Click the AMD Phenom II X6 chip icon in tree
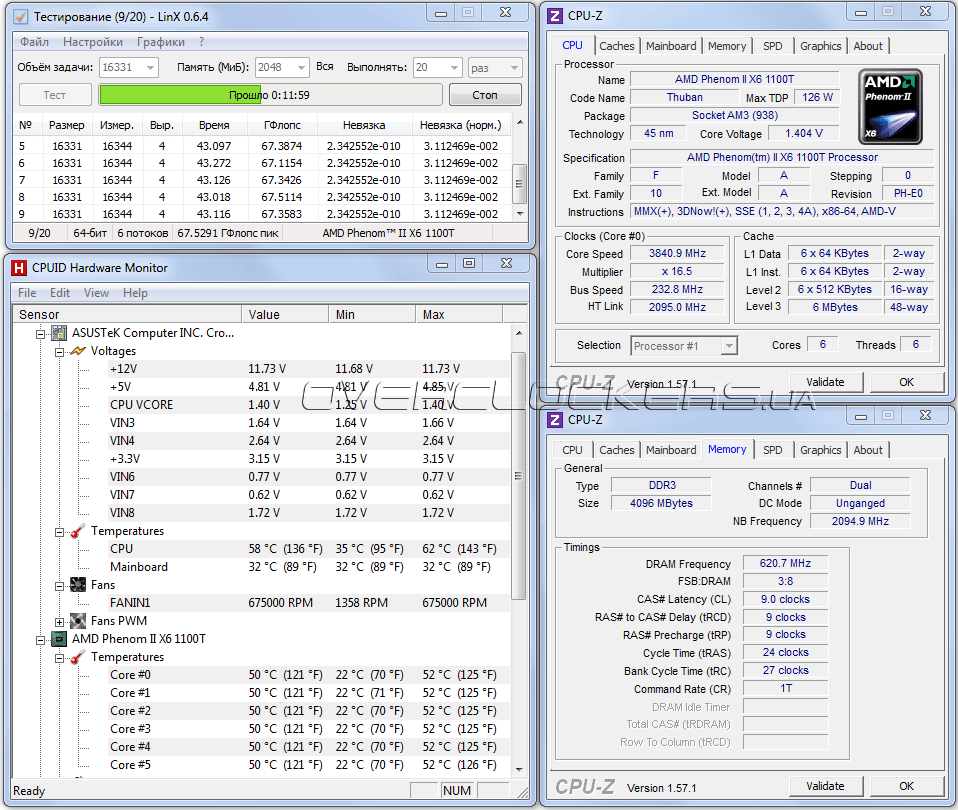 pos(60,639)
